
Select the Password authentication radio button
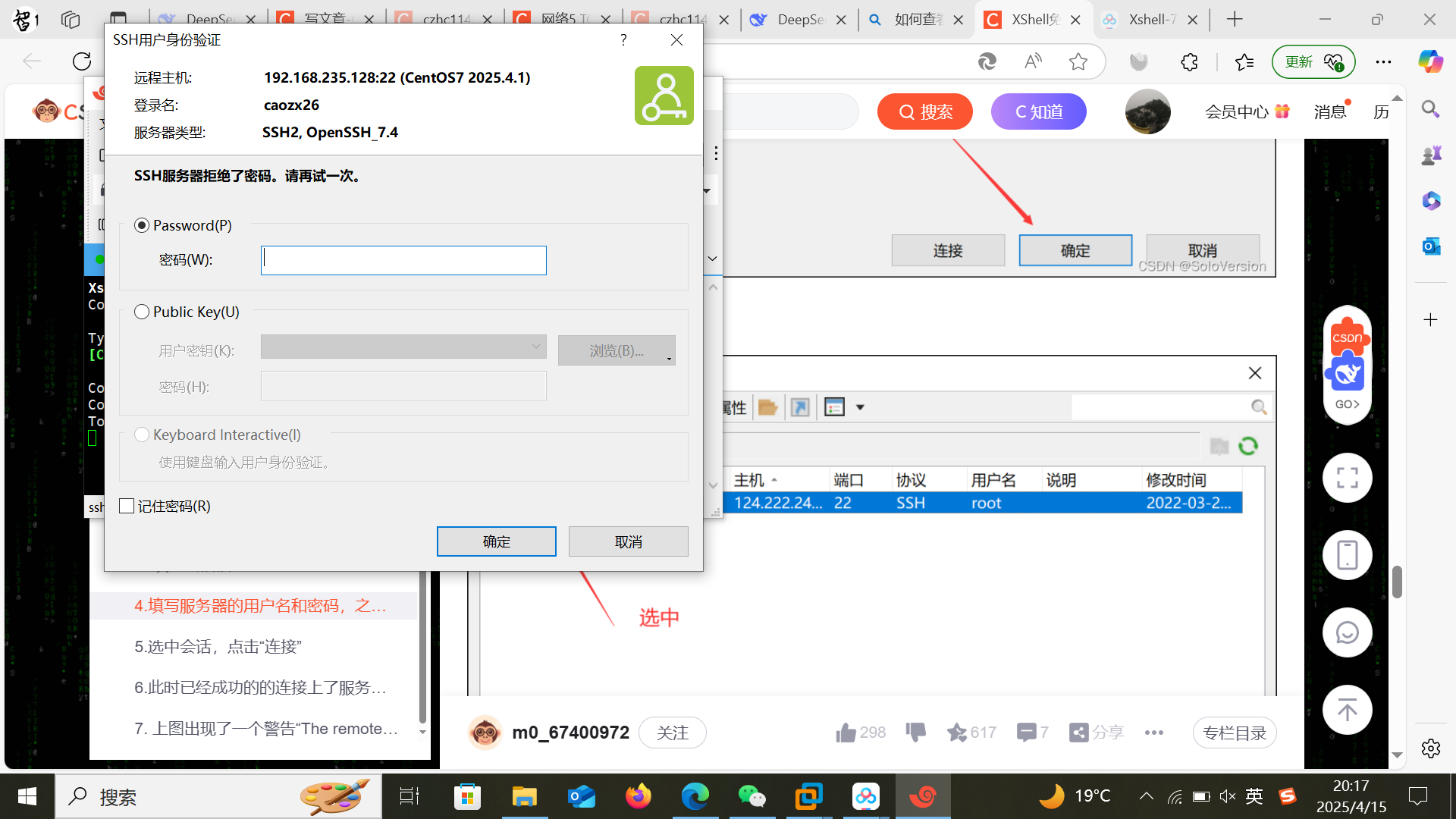pyautogui.click(x=142, y=226)
